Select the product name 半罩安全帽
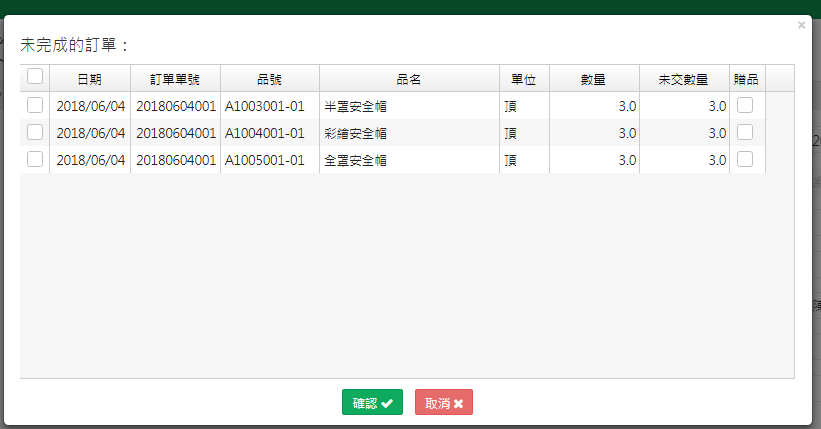Screen dimensions: 821x429 coord(356,106)
